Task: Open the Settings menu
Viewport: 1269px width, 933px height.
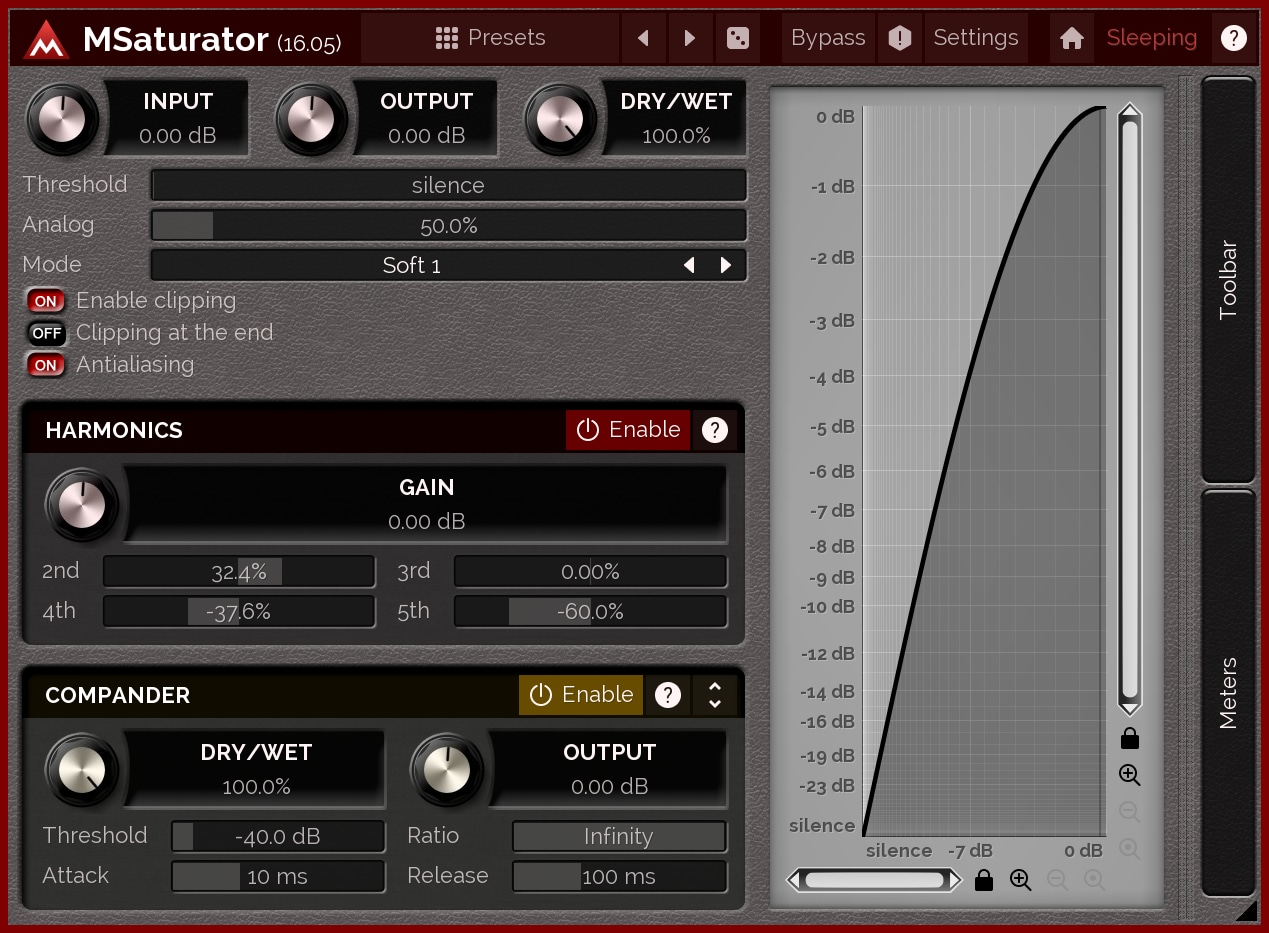Action: (976, 38)
